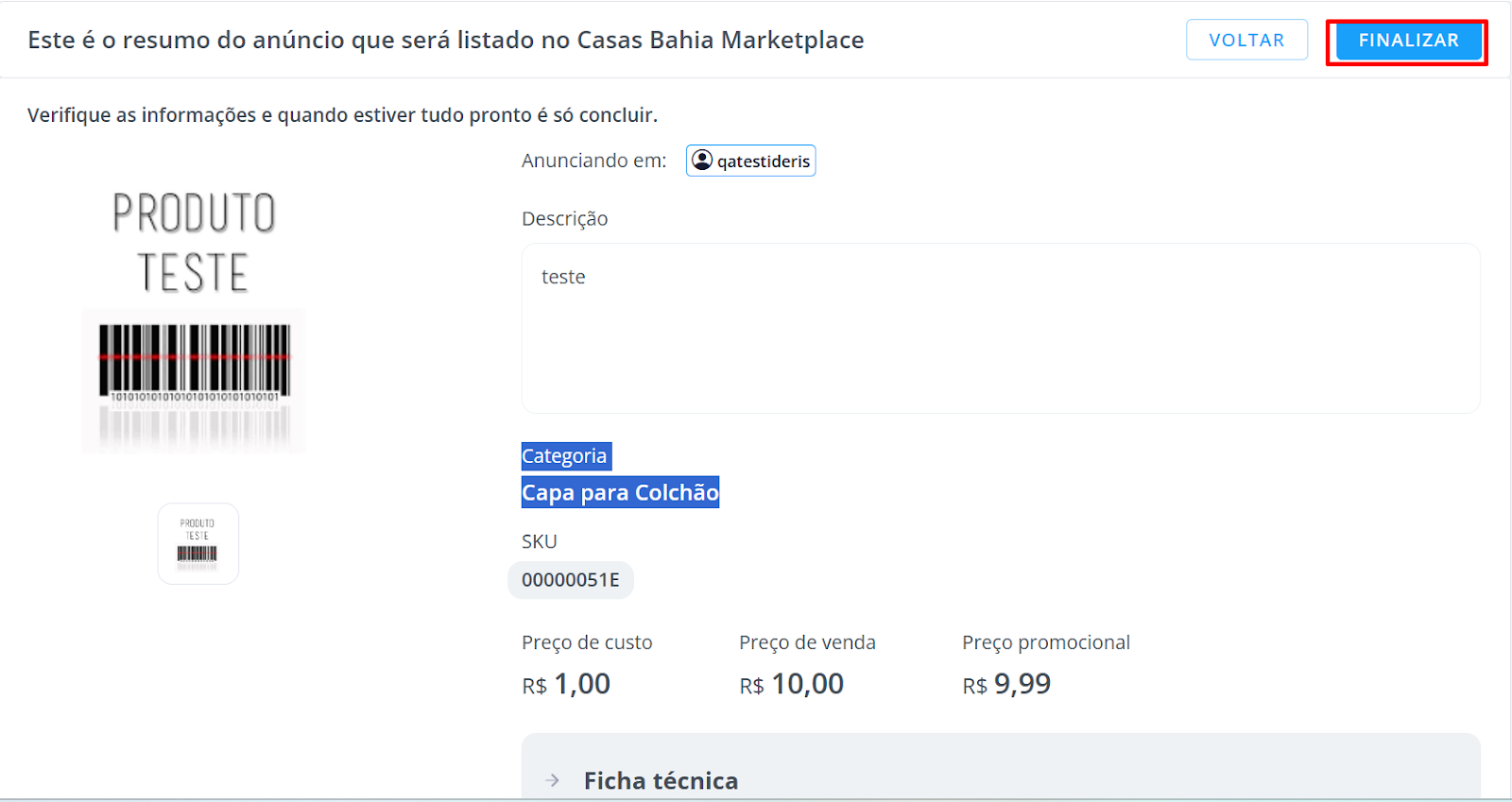Image resolution: width=1512 pixels, height=802 pixels.
Task: Click the page title about Casas Bahia Marketplace
Action: point(446,40)
